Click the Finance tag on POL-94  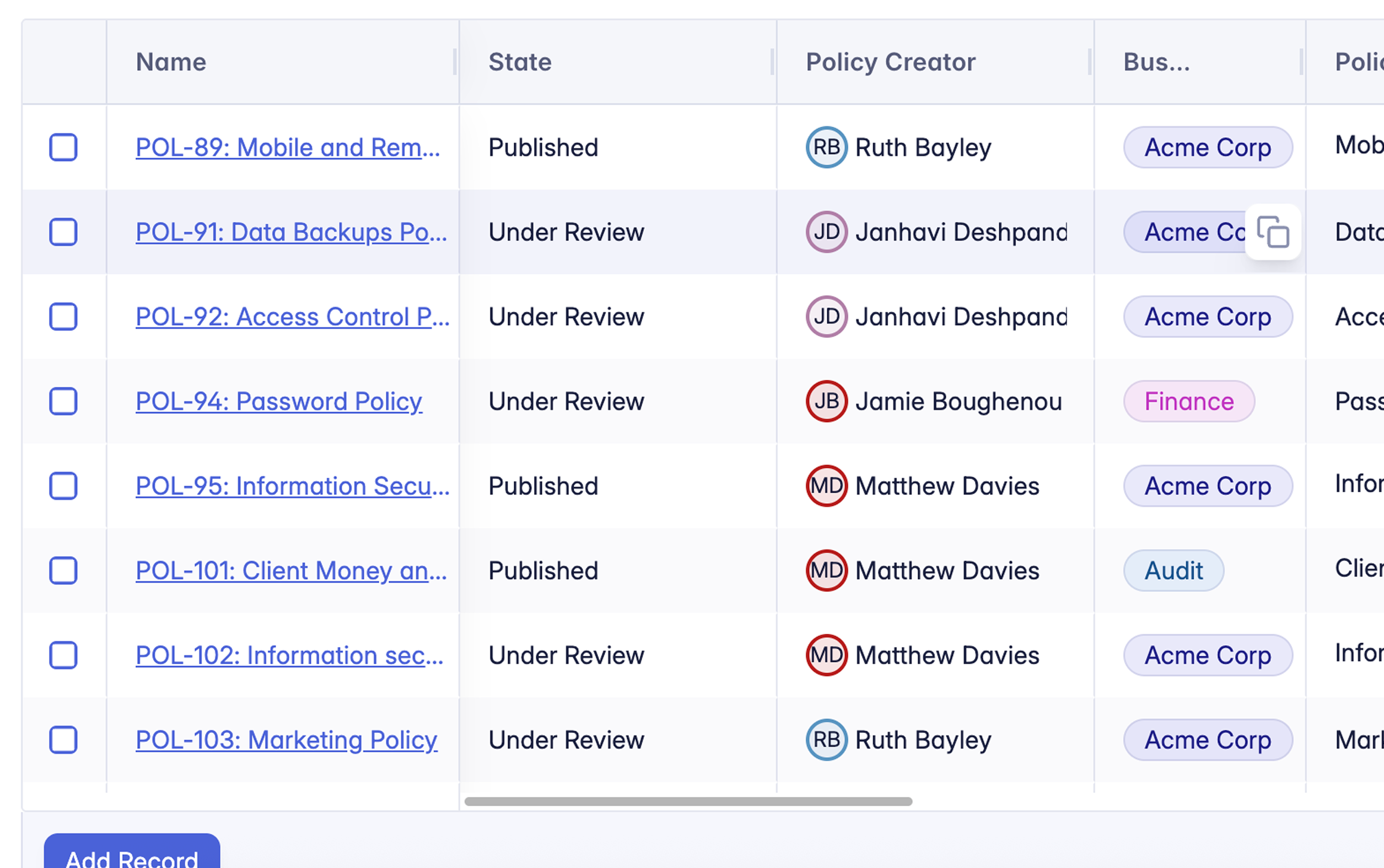coord(1188,401)
